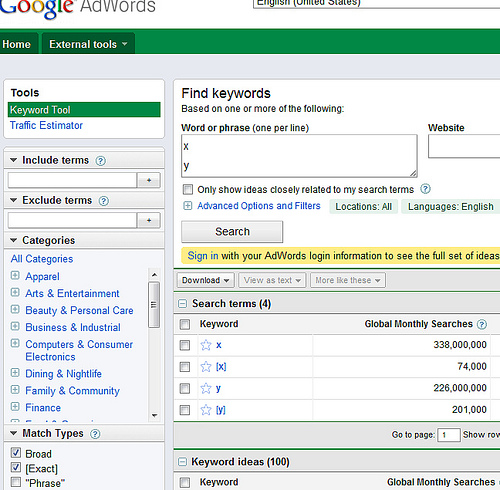This screenshot has width=500, height=490.
Task: Click categories scrollbar down arrow
Action: [x=154, y=415]
